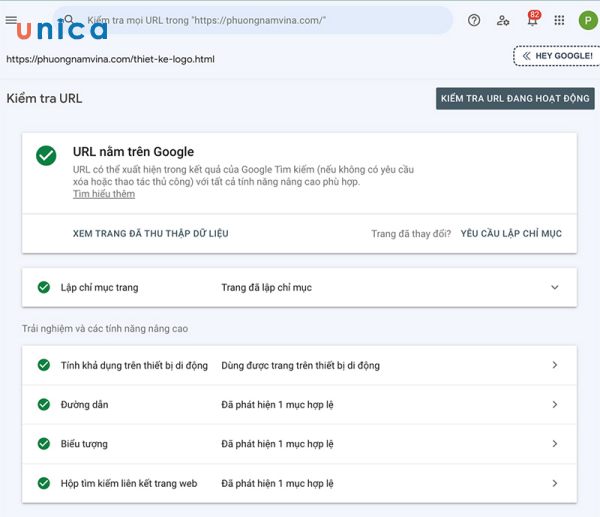
Task: Click KIỂM TRA URL ĐANG HOẠT ĐỘNG button
Action: click(x=515, y=98)
